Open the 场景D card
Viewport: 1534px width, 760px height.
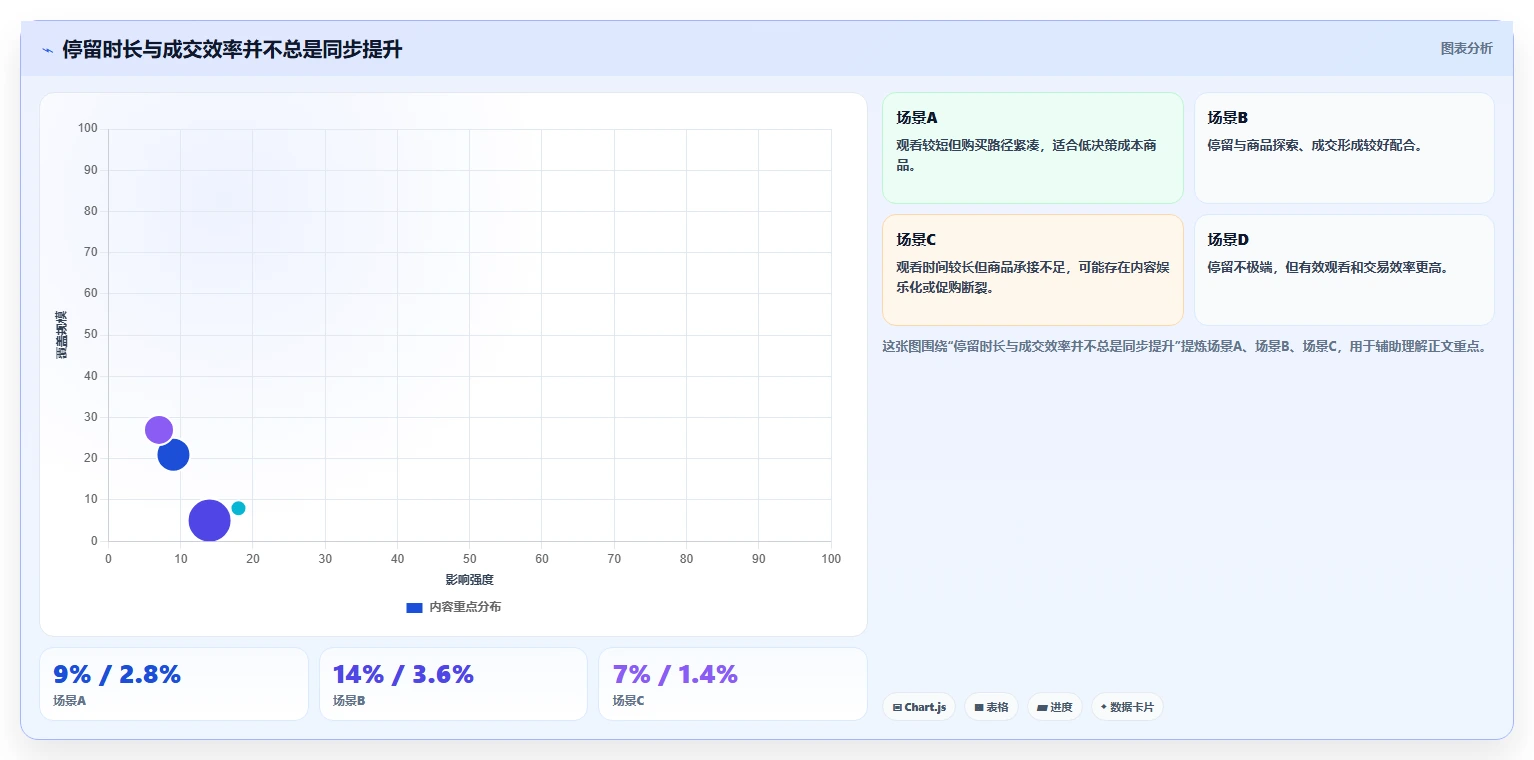point(1344,270)
